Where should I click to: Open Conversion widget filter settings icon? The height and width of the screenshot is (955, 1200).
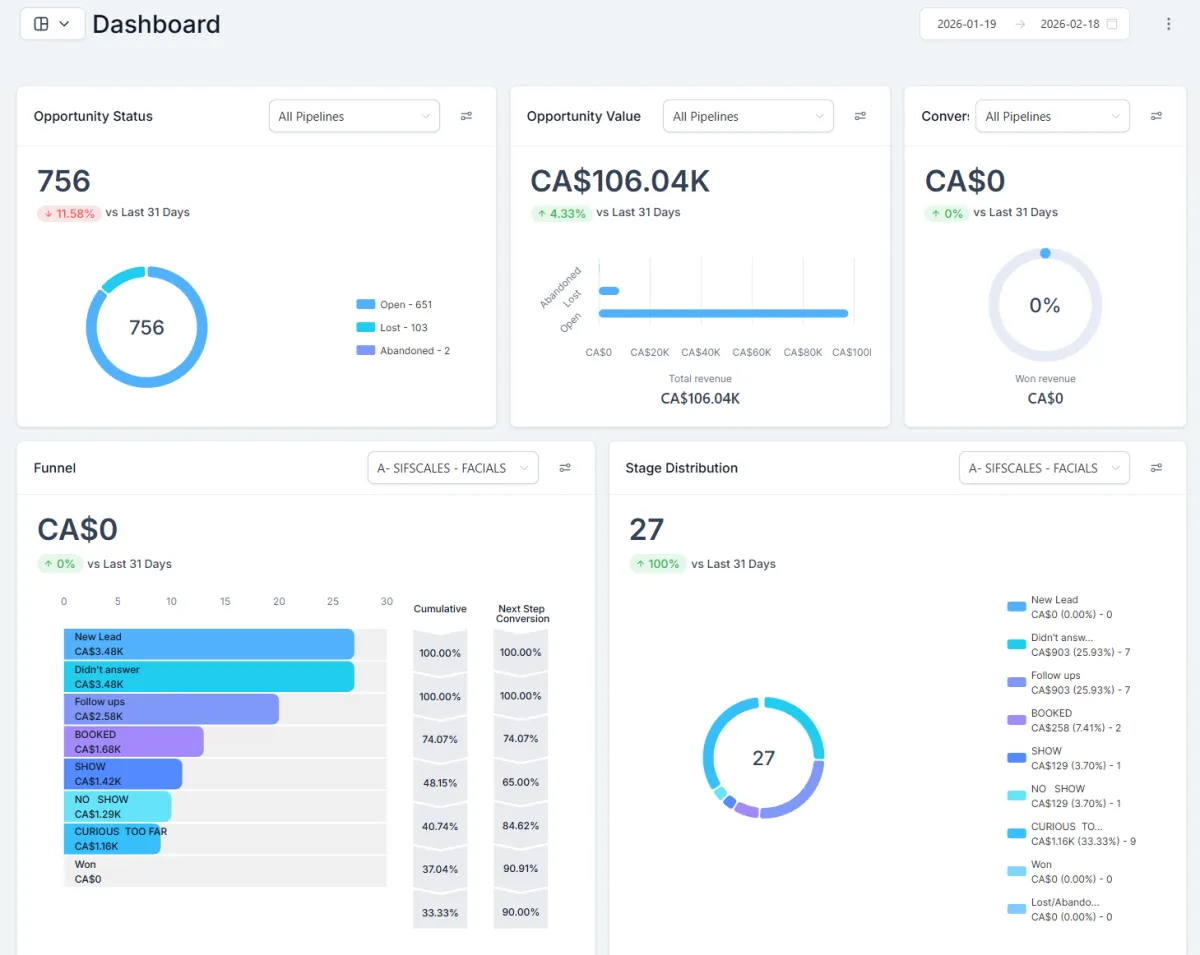click(x=1156, y=116)
